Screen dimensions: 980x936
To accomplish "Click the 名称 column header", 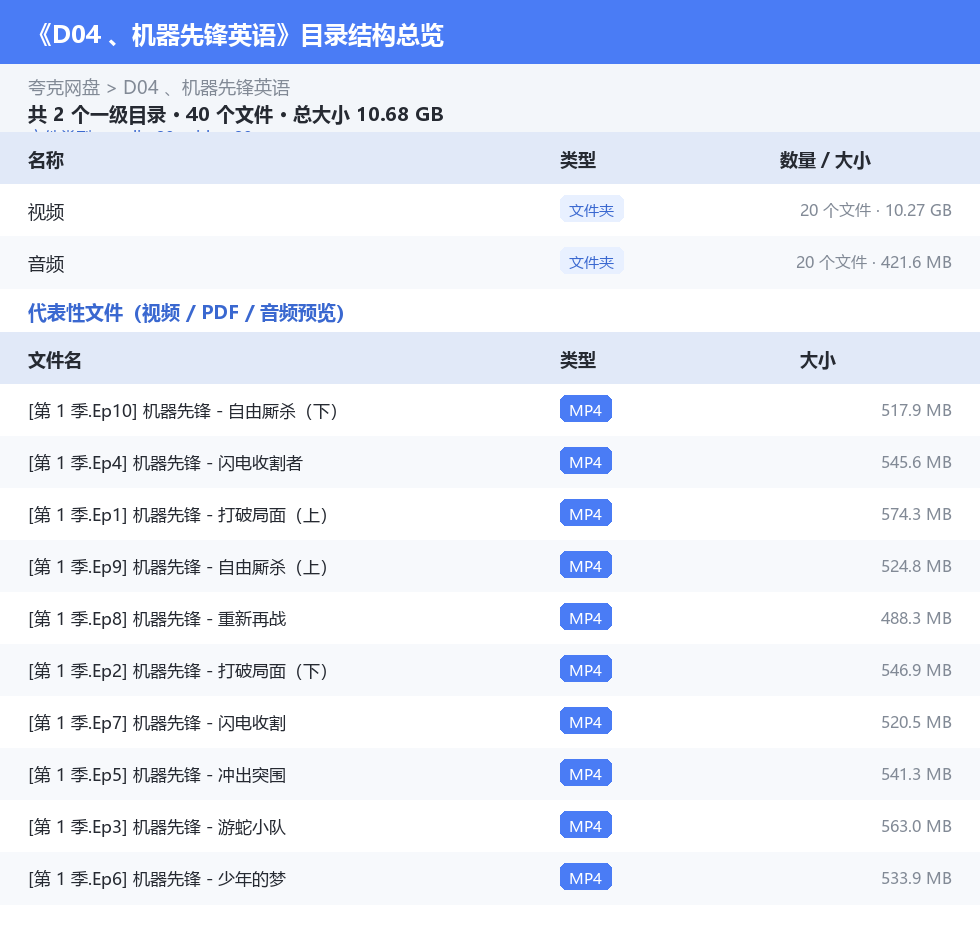I will (x=46, y=160).
